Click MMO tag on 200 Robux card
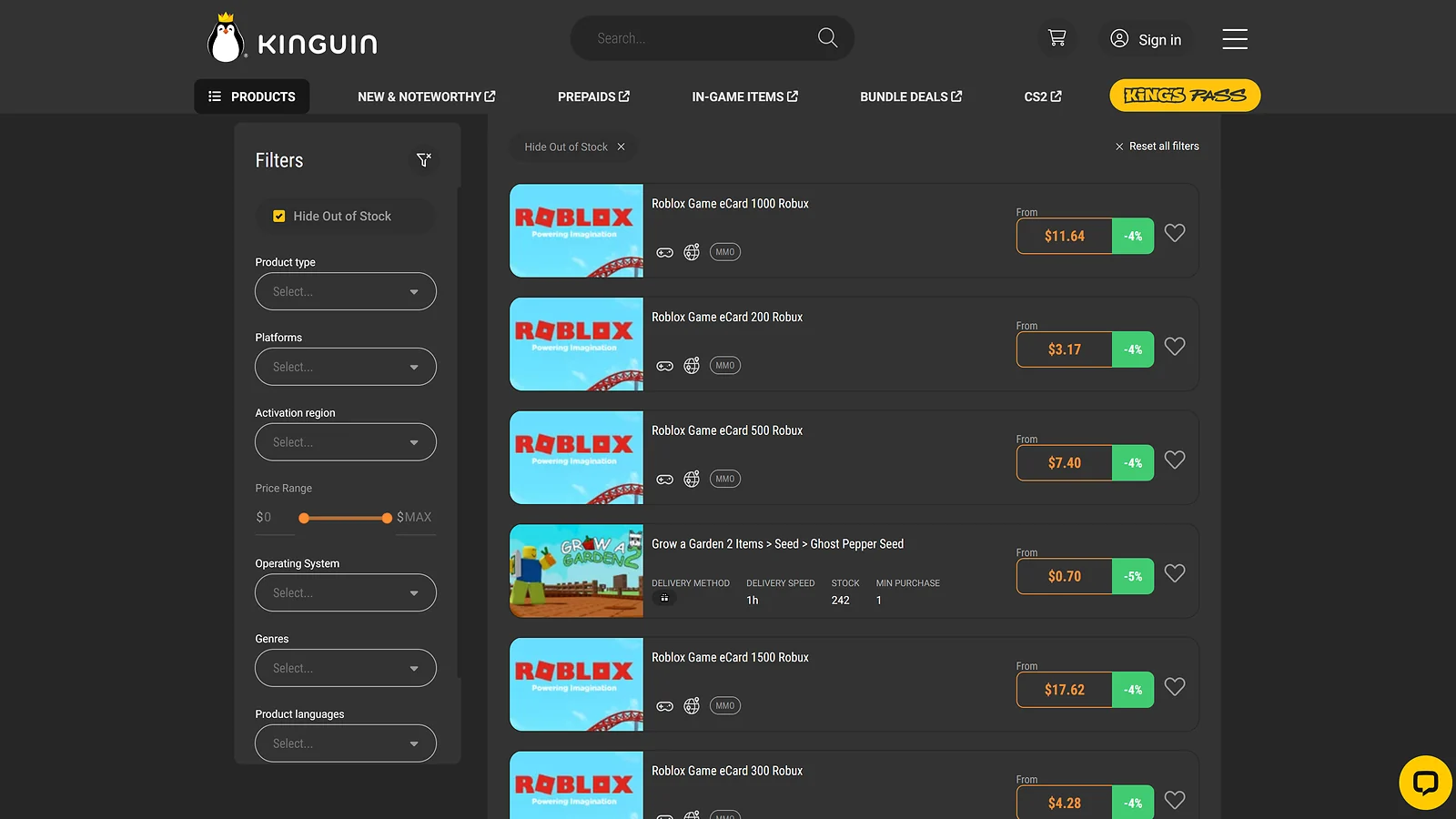Viewport: 1456px width, 819px height. pos(725,366)
